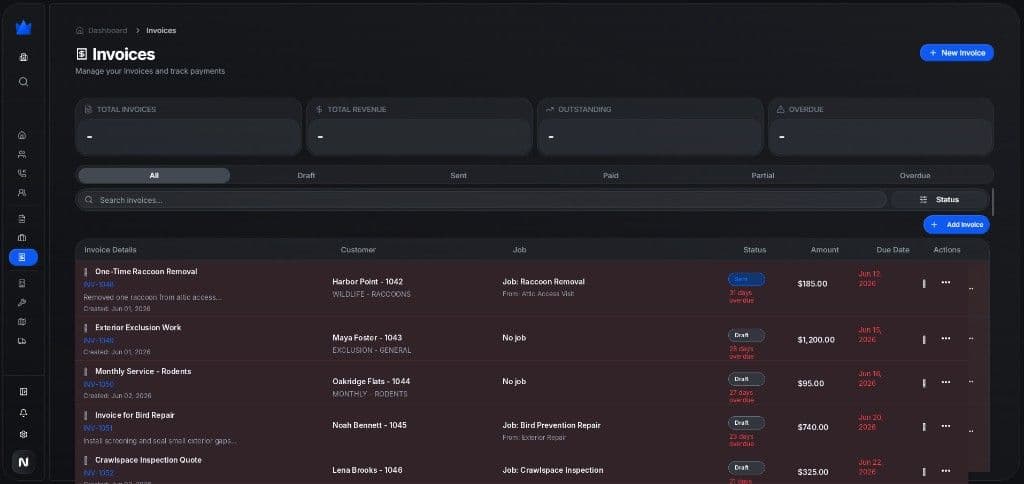Go to Dashboard breadcrumb link
1024x484 pixels.
click(107, 31)
